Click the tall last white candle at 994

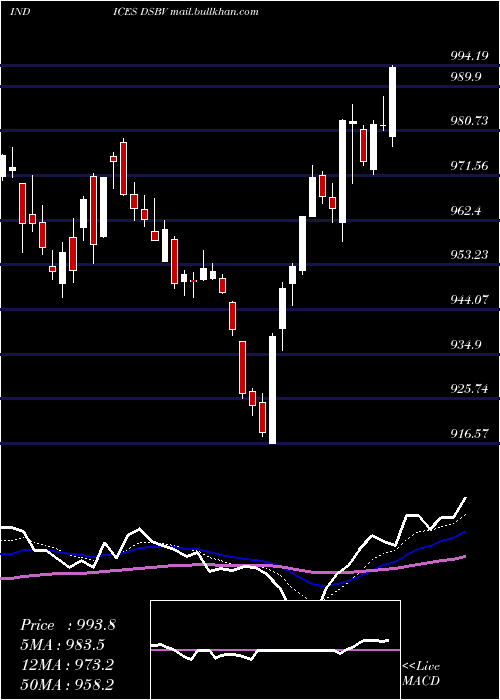click(x=392, y=102)
